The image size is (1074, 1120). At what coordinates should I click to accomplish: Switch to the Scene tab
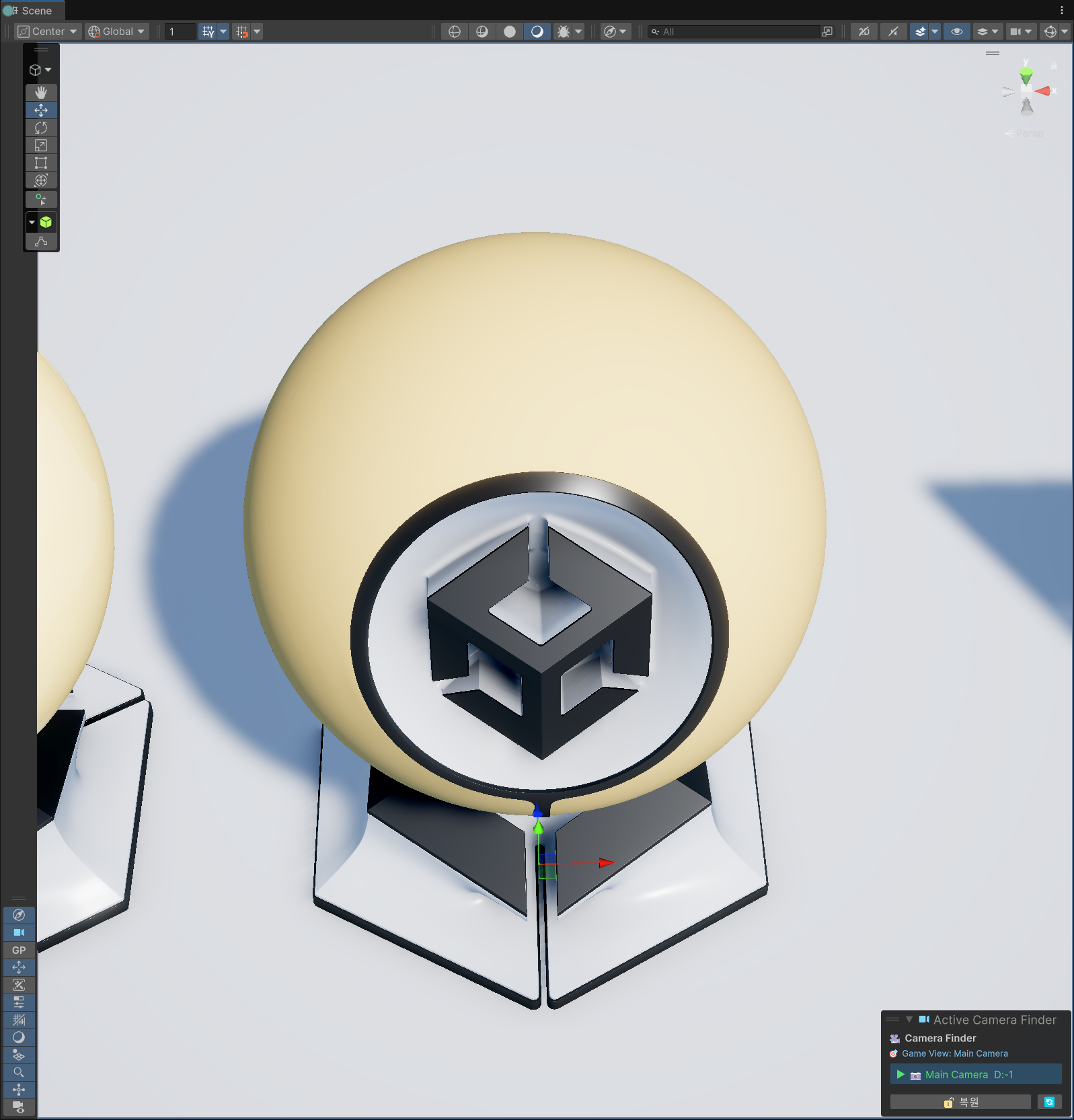pos(32,11)
